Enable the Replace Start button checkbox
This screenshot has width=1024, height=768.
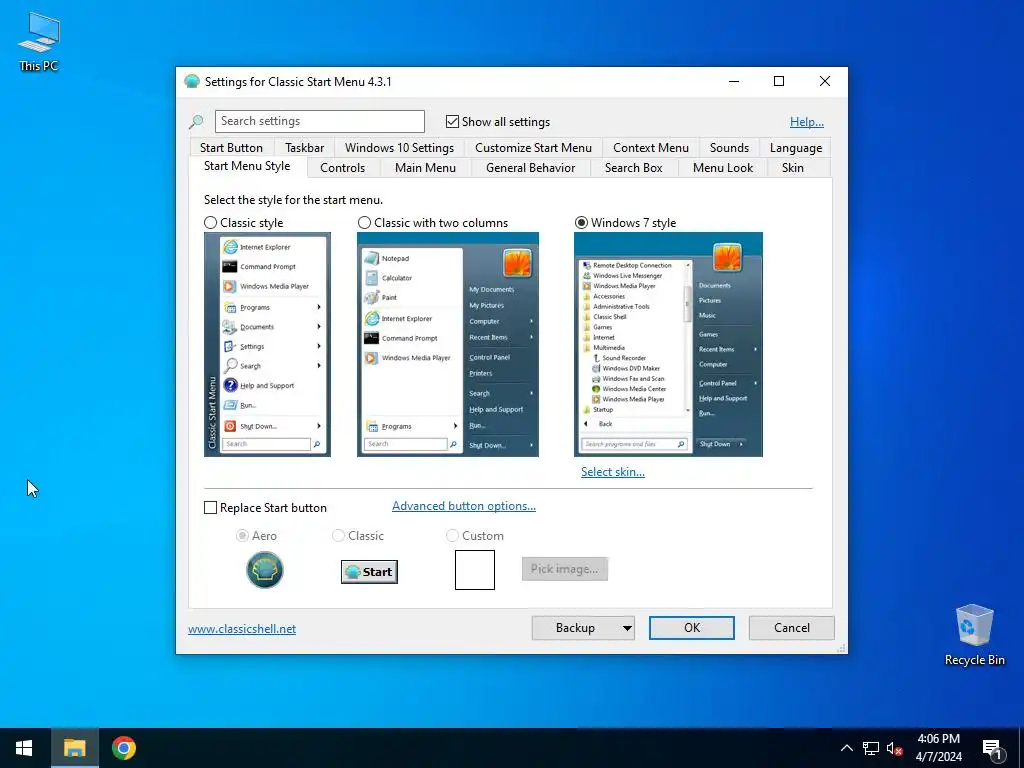(210, 507)
